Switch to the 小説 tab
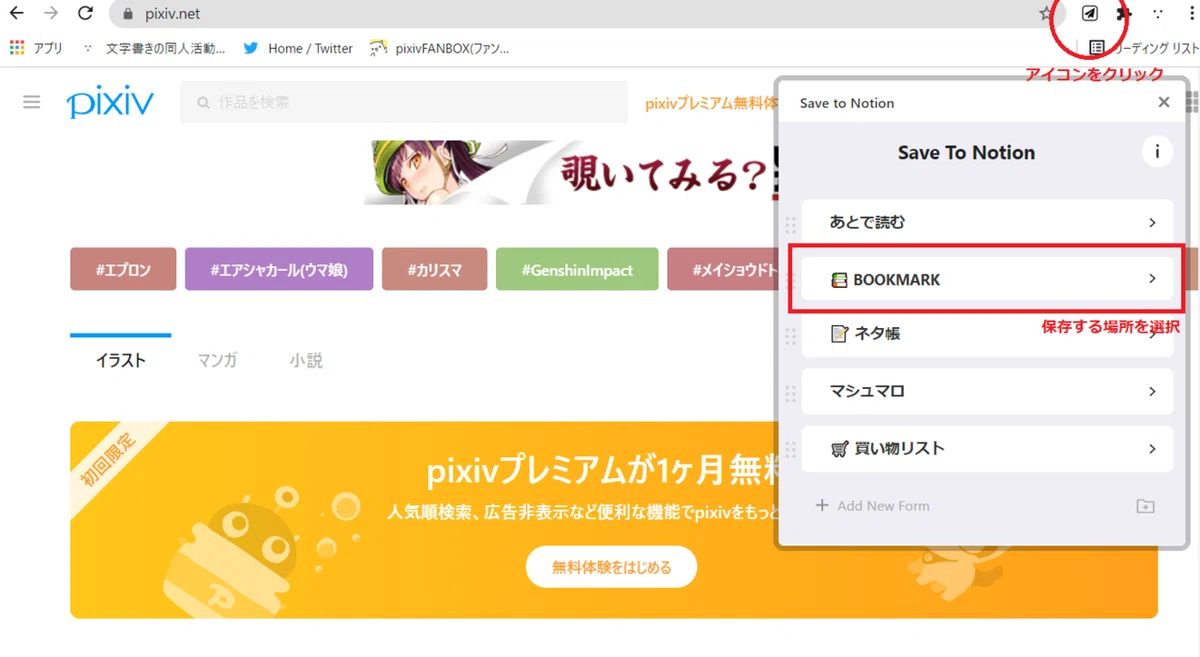 [x=306, y=360]
